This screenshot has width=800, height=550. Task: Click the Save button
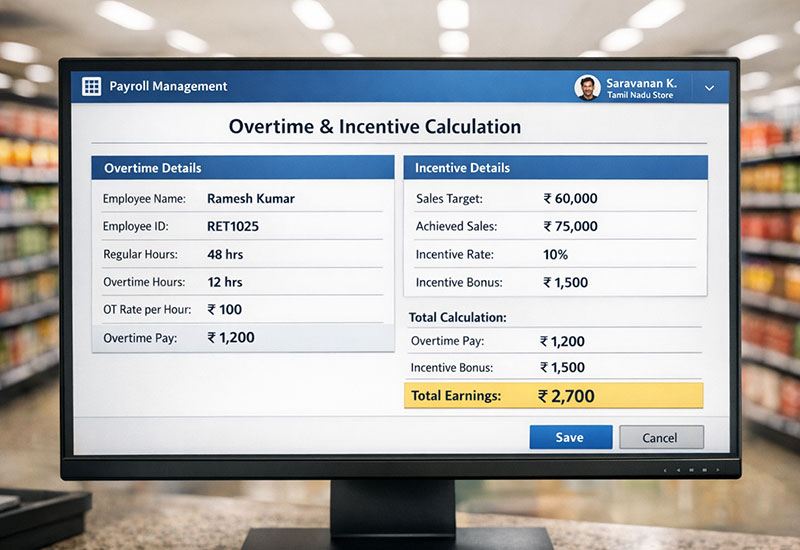click(571, 437)
